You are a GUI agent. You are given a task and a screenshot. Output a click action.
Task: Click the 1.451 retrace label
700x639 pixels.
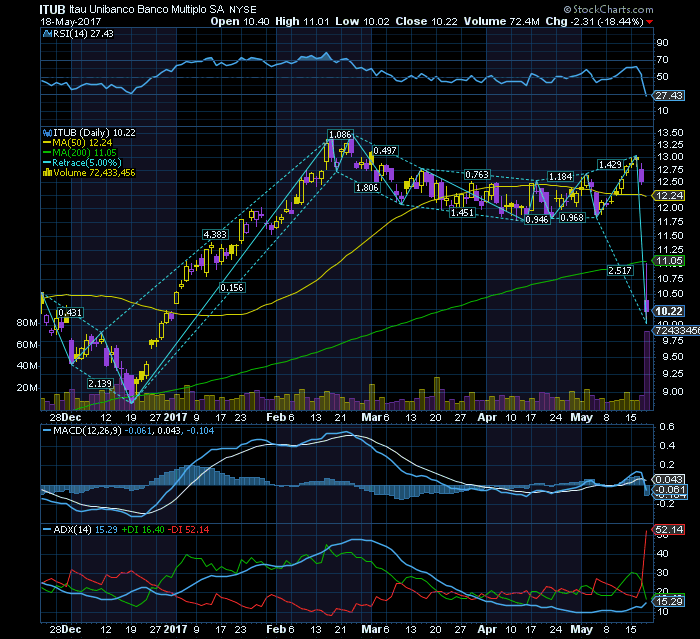[462, 213]
